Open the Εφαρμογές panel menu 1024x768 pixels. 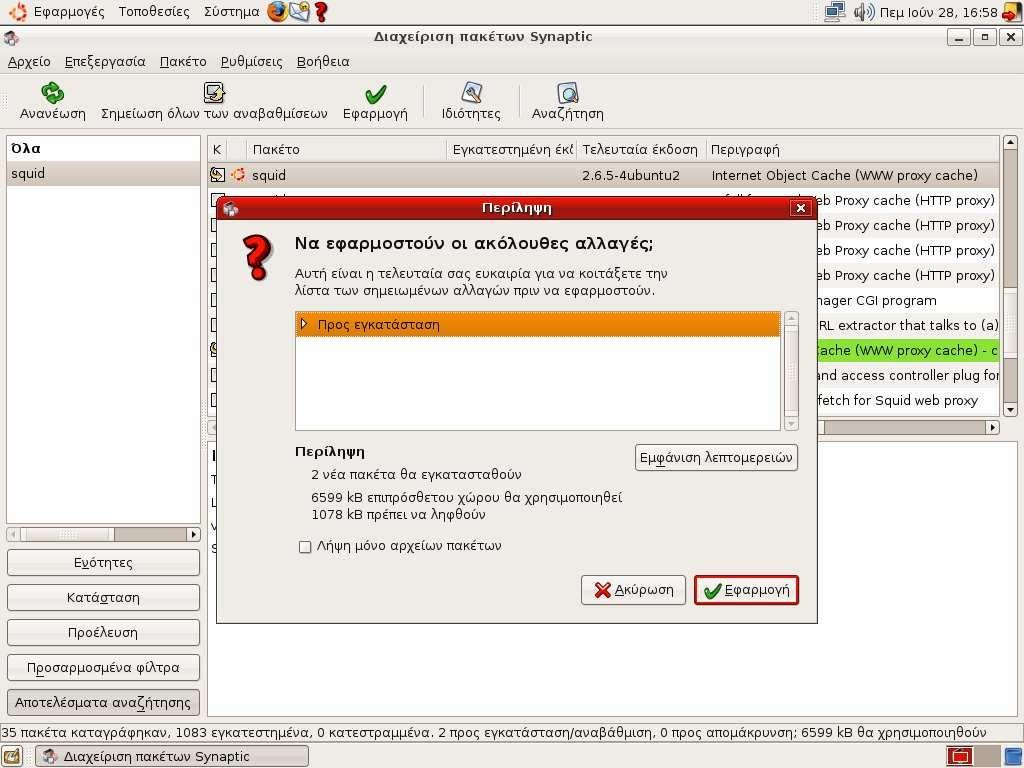pos(69,12)
